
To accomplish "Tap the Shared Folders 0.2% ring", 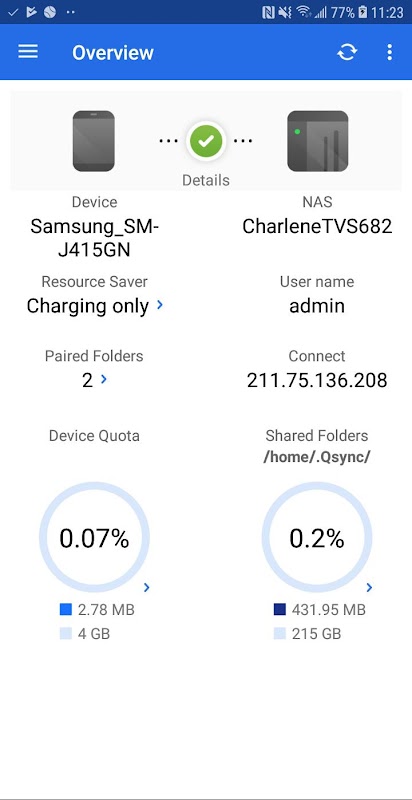I will coord(317,538).
